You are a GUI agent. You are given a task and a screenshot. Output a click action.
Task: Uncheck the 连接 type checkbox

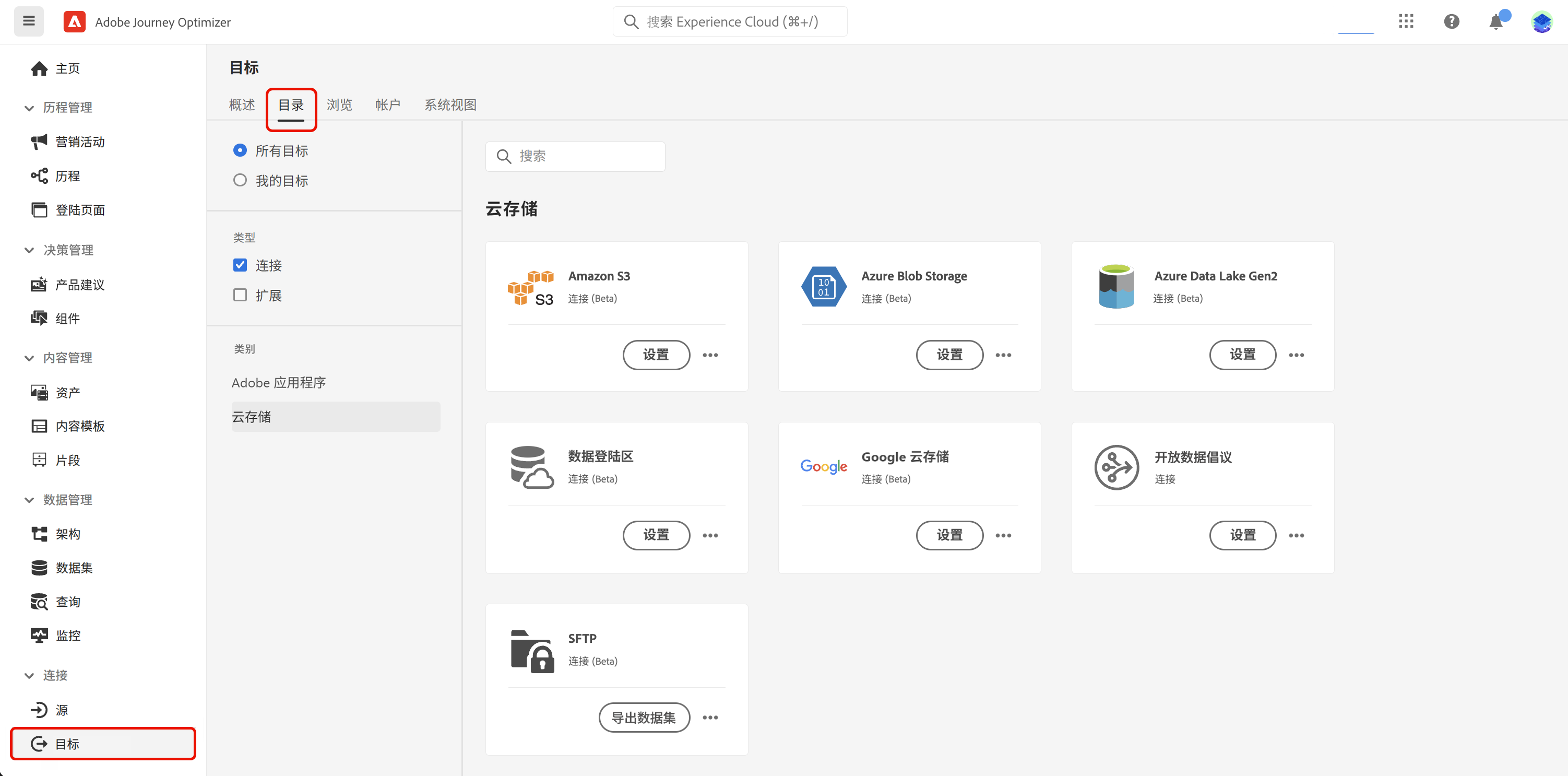pos(240,265)
